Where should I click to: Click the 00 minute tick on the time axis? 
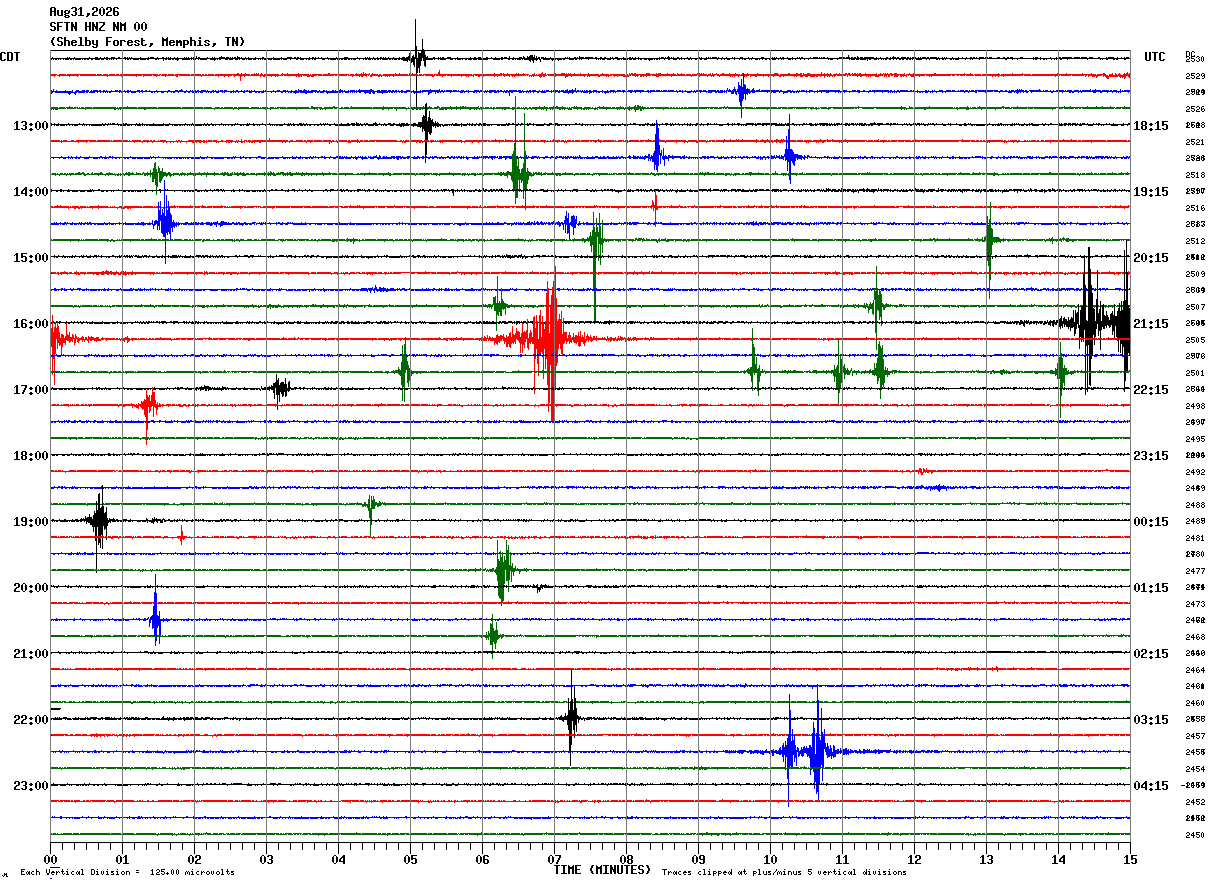(x=50, y=860)
